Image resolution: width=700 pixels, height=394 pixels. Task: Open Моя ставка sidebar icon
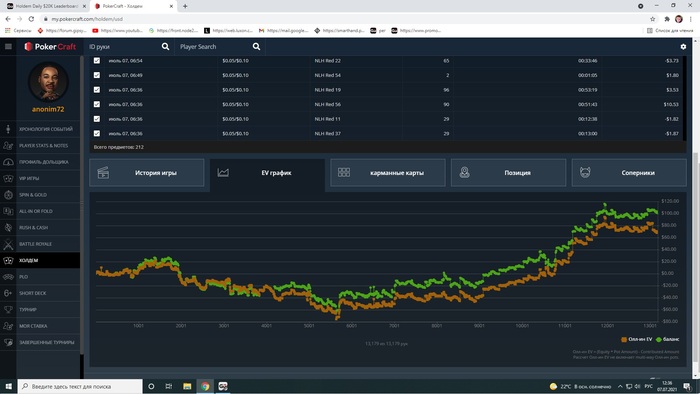[x=8, y=326]
